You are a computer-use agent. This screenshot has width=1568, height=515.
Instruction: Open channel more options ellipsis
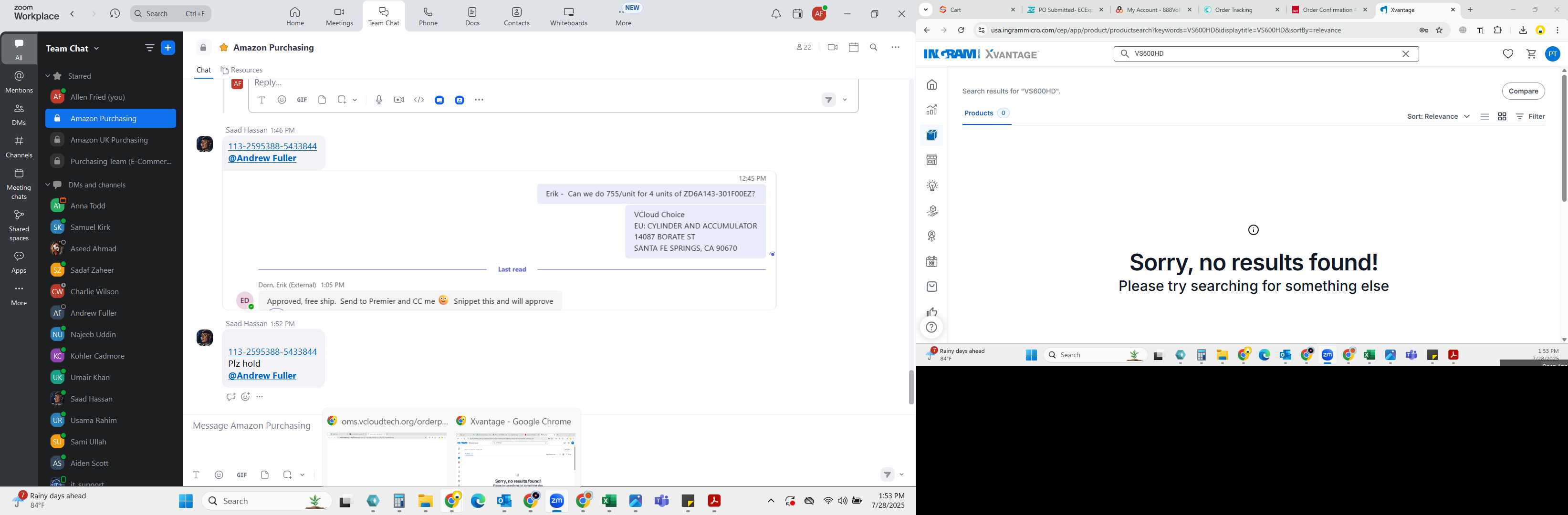[x=895, y=47]
